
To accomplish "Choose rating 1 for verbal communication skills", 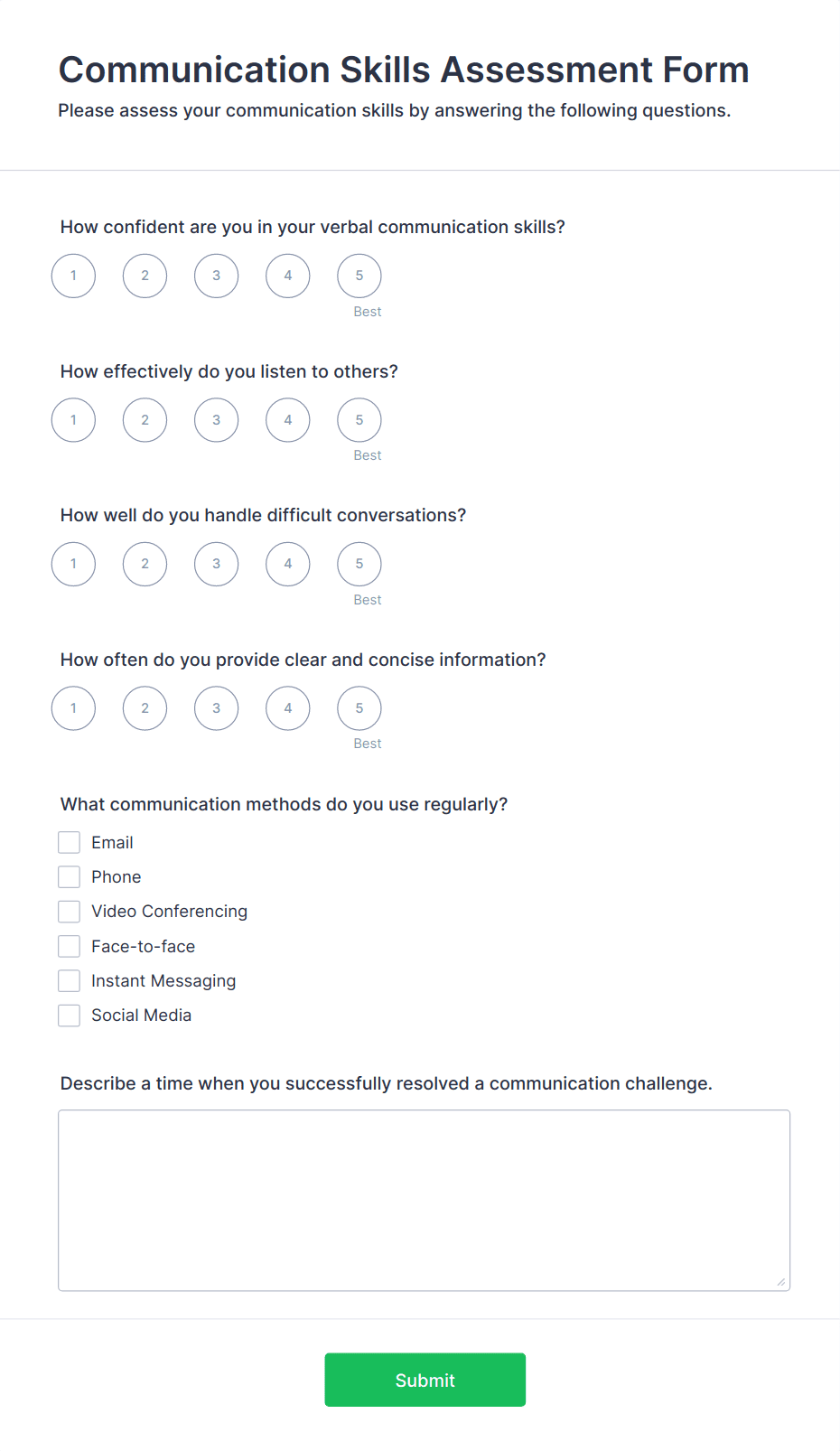I will click(x=73, y=276).
